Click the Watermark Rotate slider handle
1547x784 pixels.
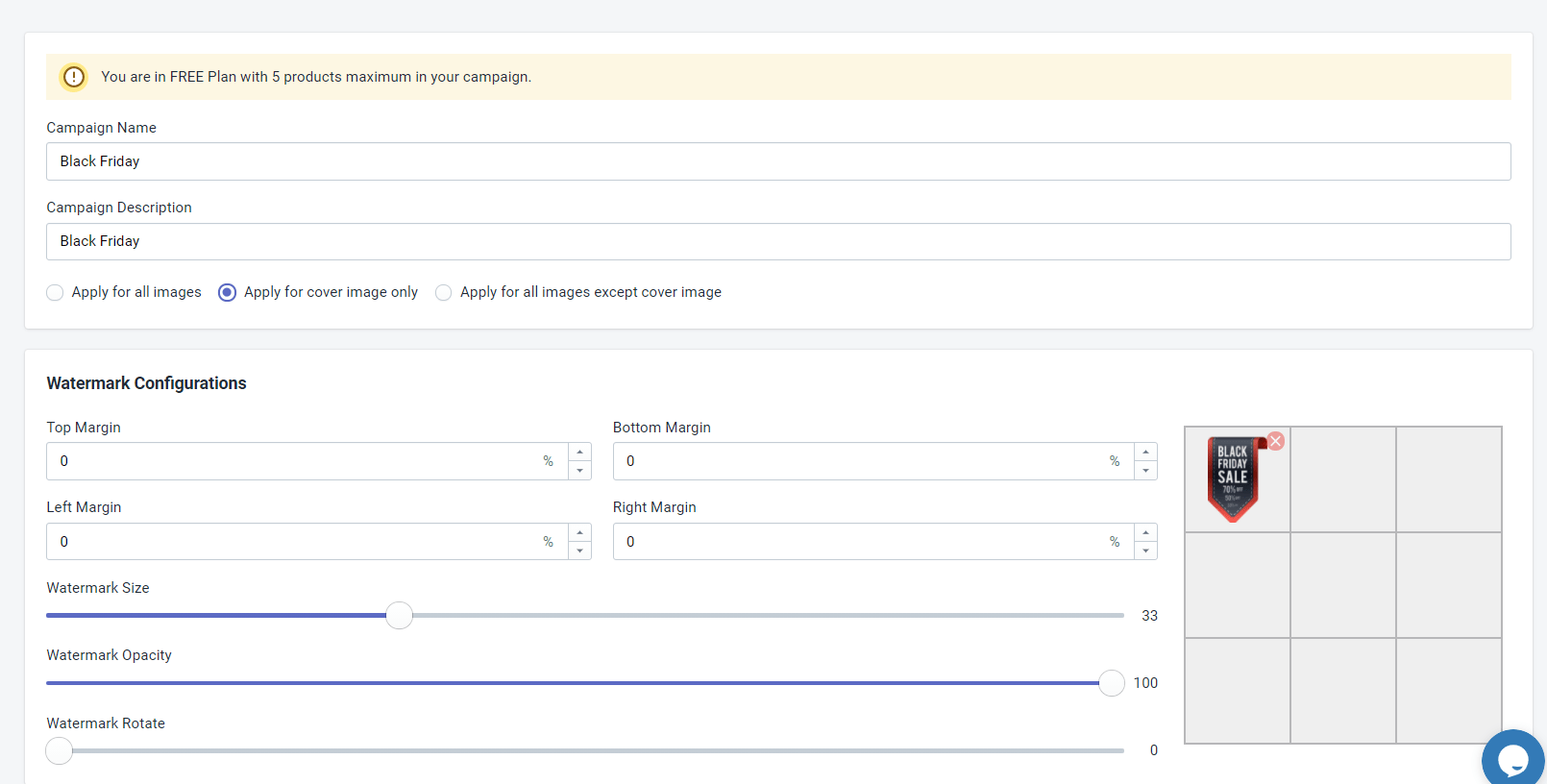(60, 750)
